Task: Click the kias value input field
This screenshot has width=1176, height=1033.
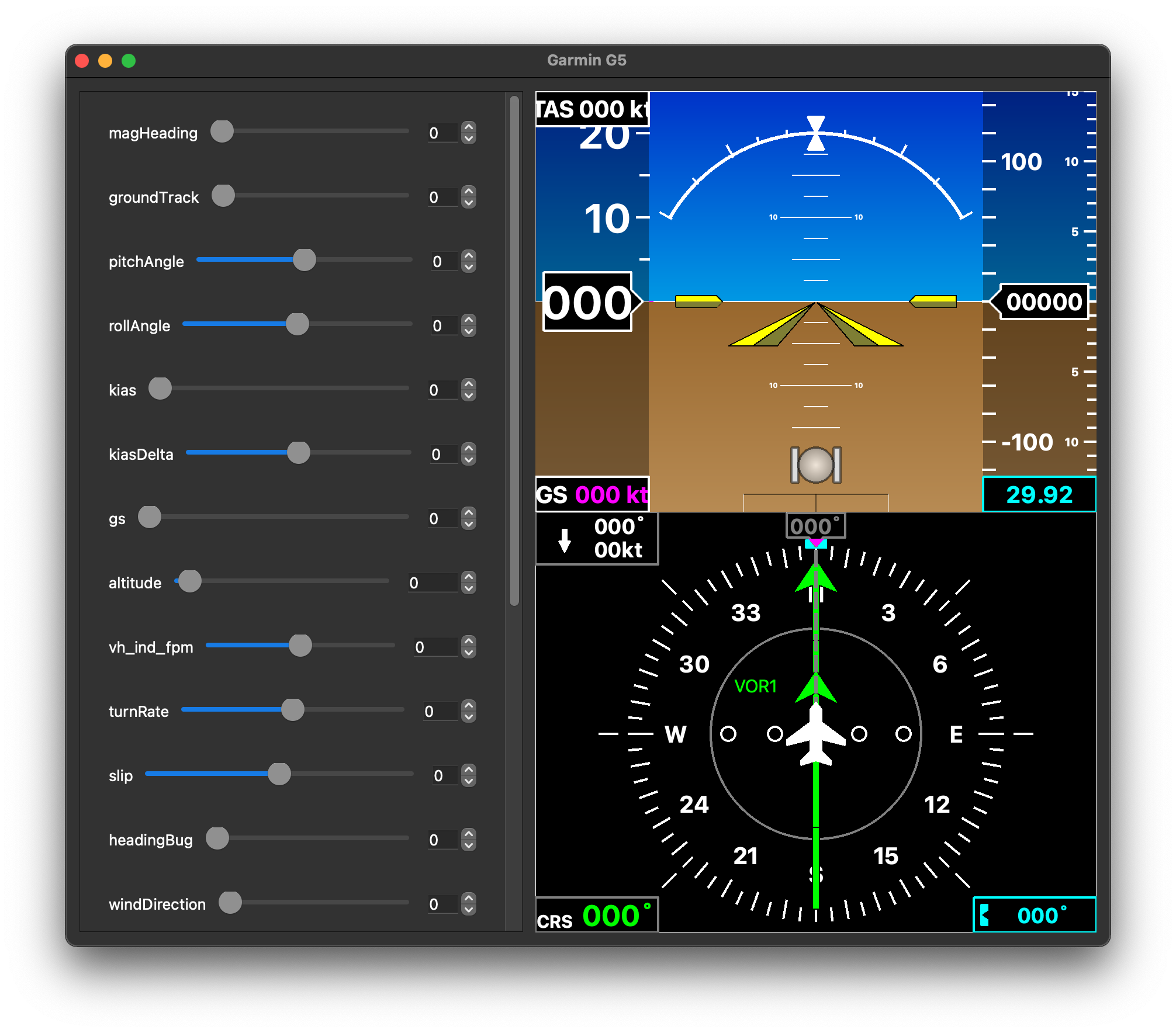Action: [442, 390]
